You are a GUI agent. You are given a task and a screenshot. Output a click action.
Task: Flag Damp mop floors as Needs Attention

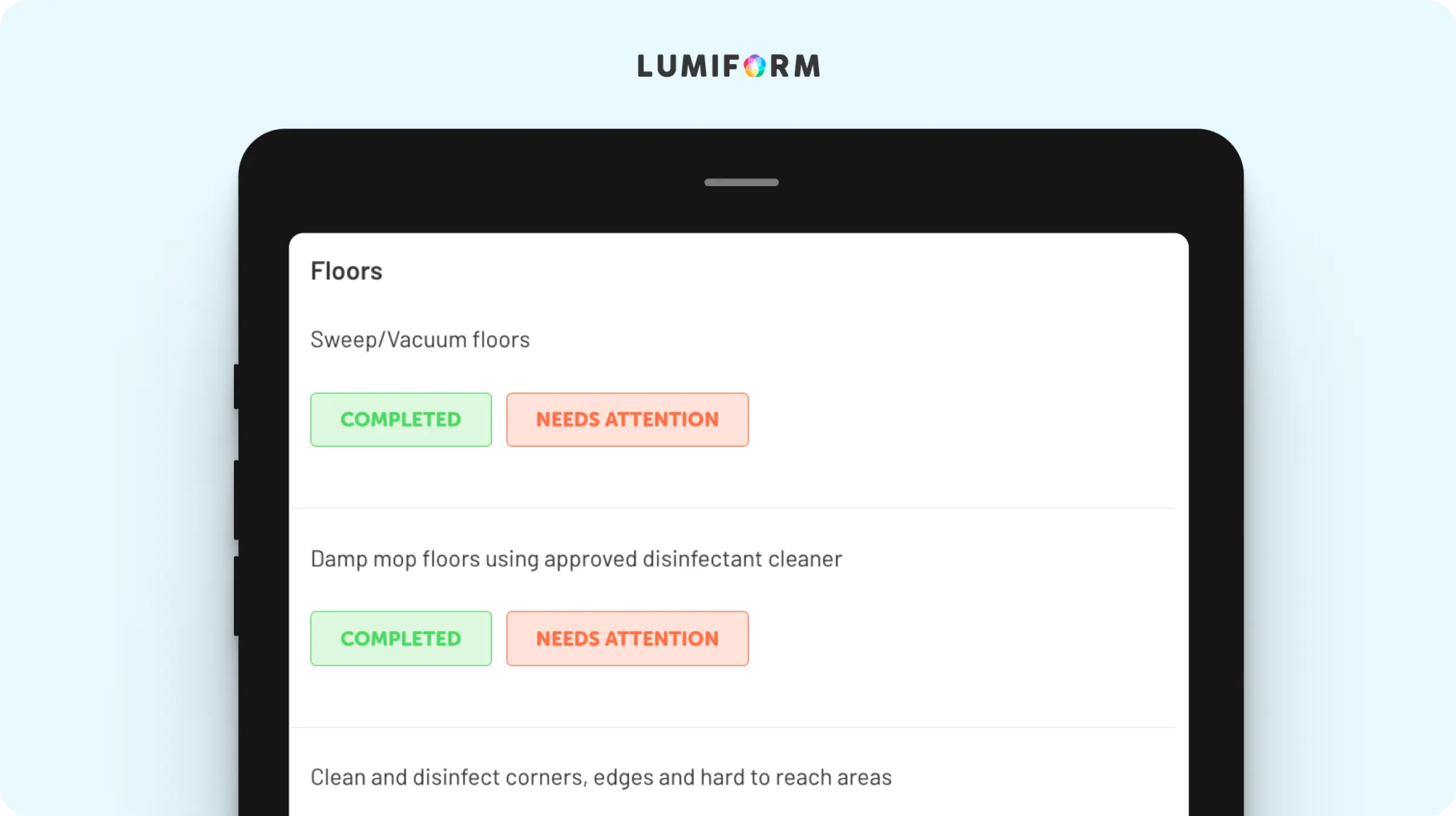coord(627,638)
